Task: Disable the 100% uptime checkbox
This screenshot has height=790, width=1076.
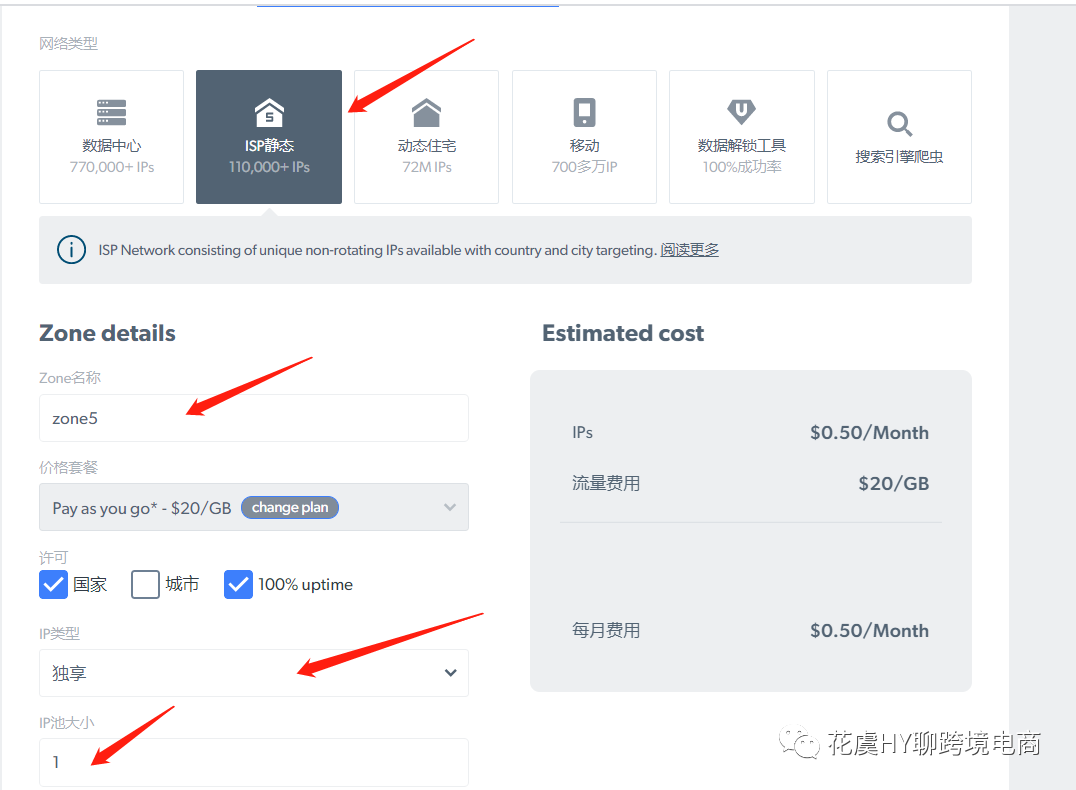Action: [238, 584]
